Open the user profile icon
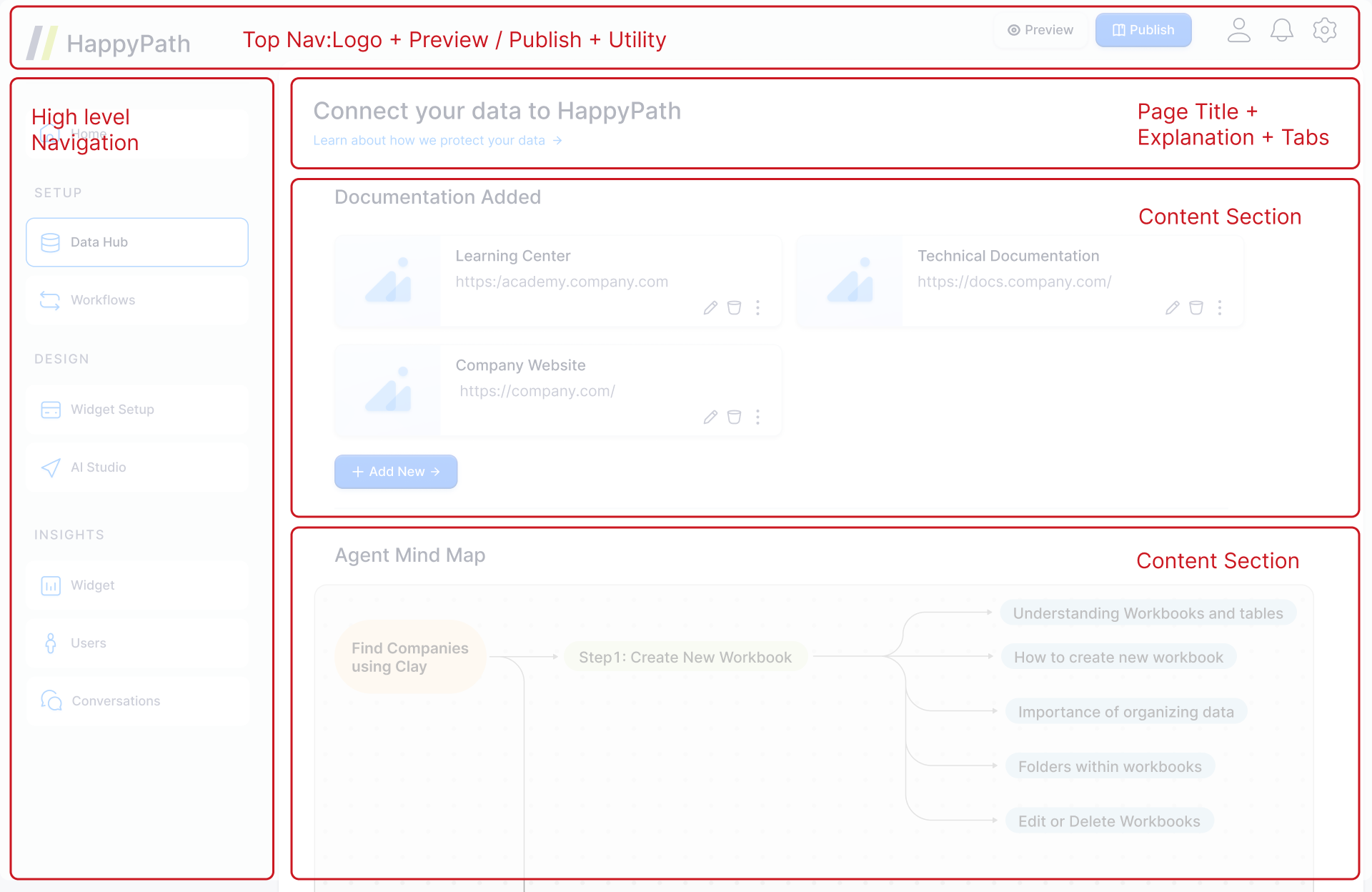1372x892 pixels. pyautogui.click(x=1239, y=30)
